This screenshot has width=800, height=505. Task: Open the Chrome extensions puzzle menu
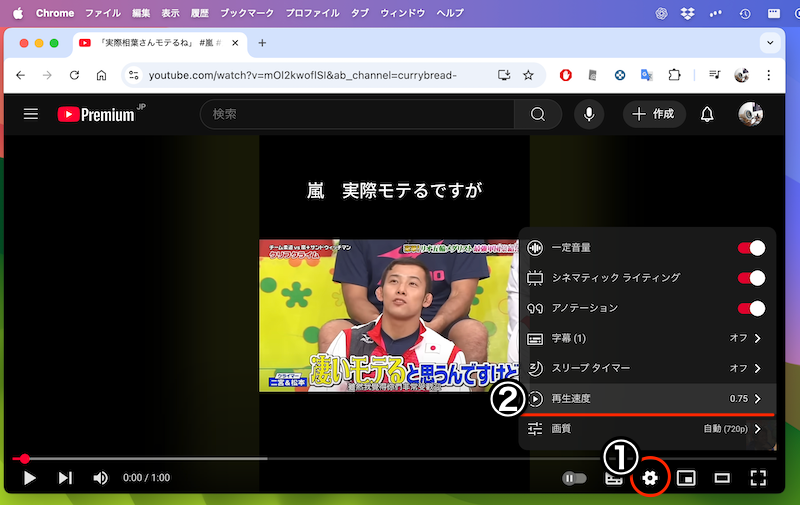click(674, 75)
